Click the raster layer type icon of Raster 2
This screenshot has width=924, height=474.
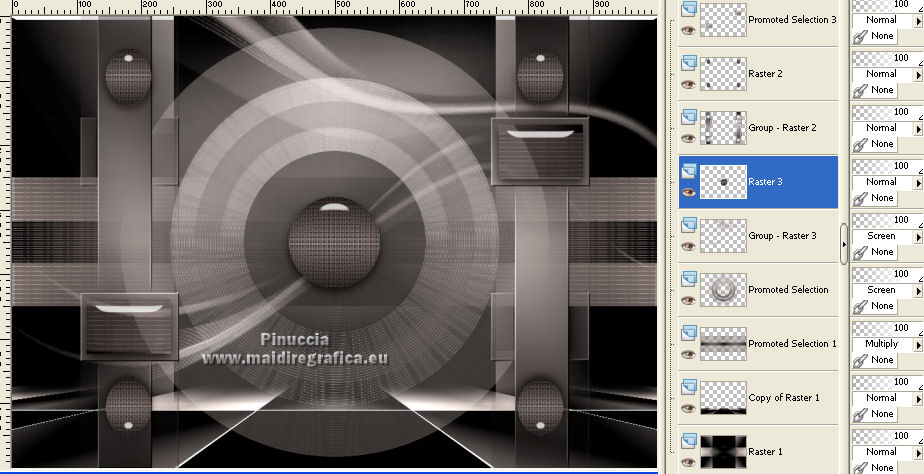[688, 63]
